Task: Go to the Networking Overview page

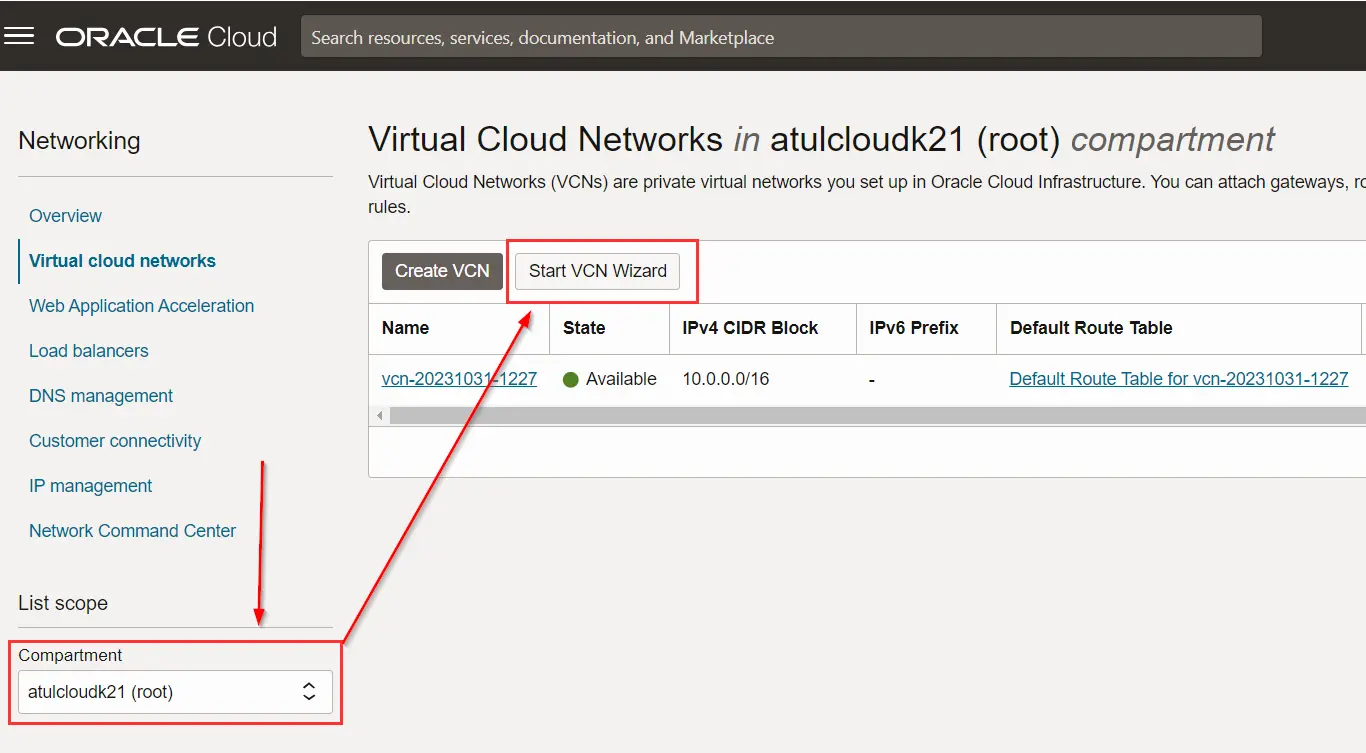Action: click(x=65, y=216)
